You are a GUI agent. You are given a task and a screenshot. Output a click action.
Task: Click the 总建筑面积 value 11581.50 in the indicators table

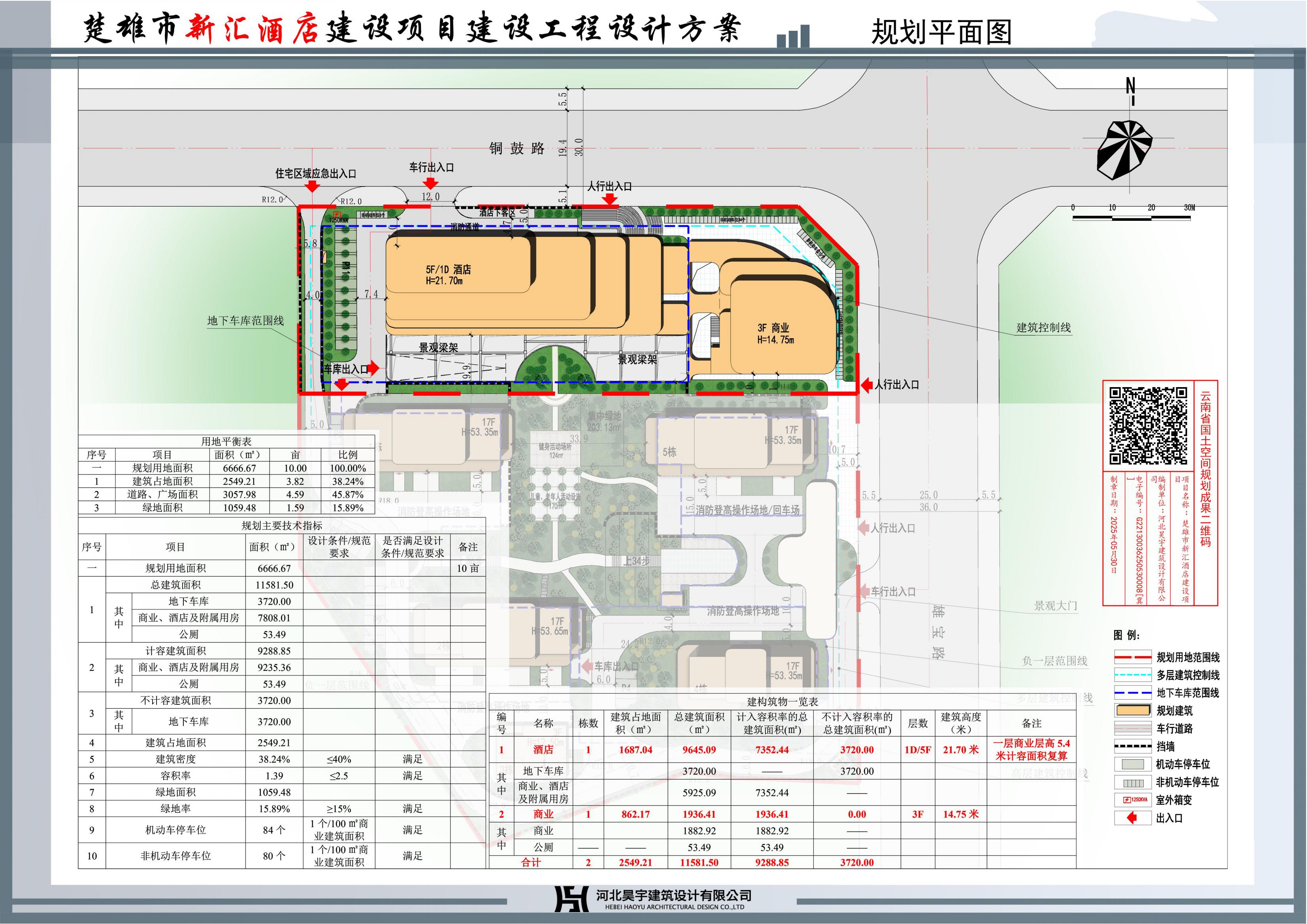(x=274, y=585)
